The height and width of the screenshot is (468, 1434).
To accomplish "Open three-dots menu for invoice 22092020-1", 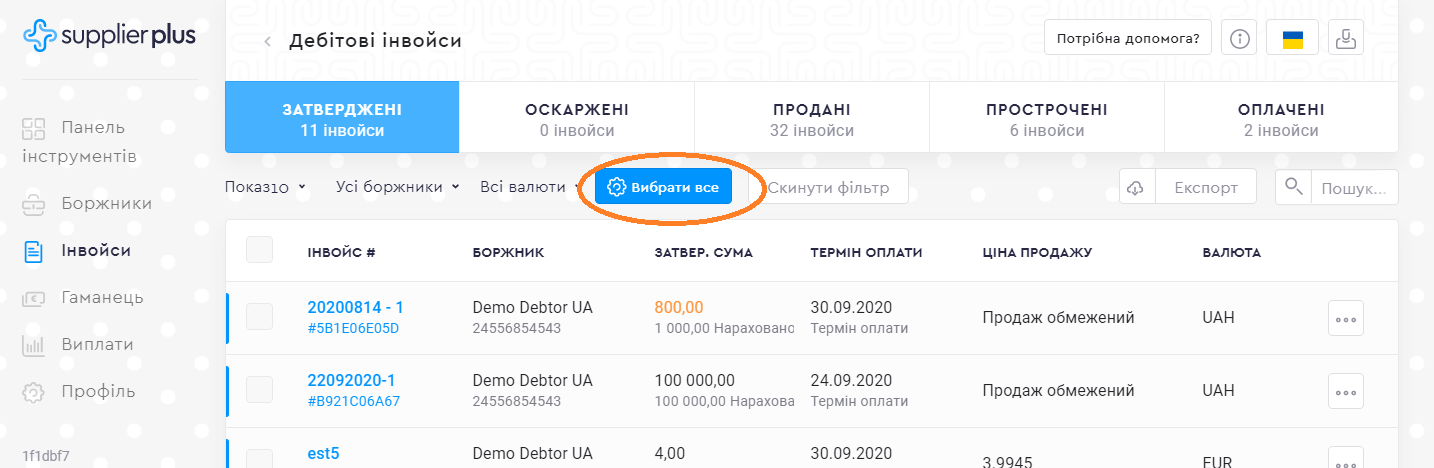I will (1345, 390).
